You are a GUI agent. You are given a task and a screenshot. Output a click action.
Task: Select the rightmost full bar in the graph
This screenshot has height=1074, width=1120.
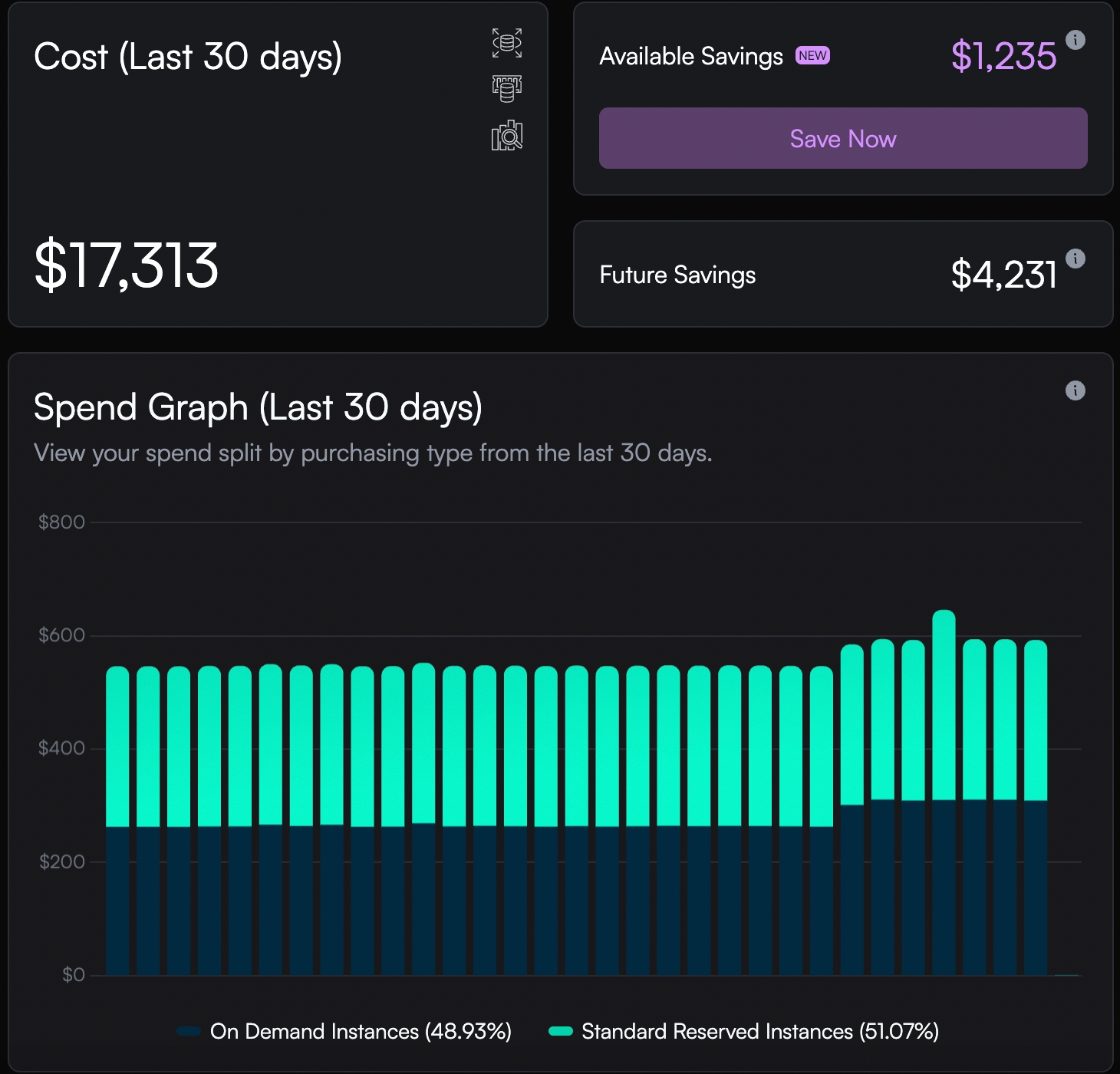coord(1036,805)
